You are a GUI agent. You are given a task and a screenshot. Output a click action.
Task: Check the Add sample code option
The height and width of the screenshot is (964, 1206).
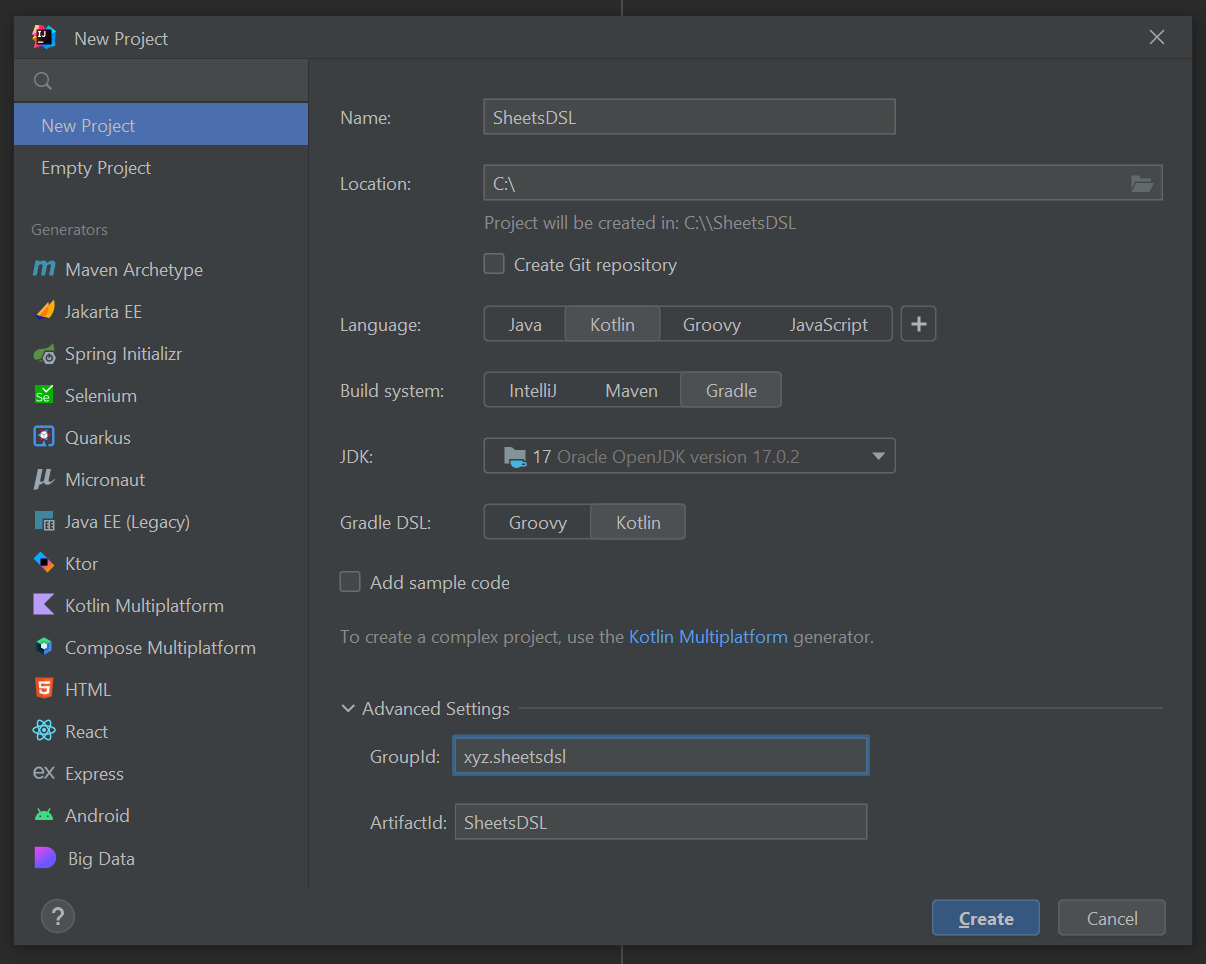coord(350,582)
